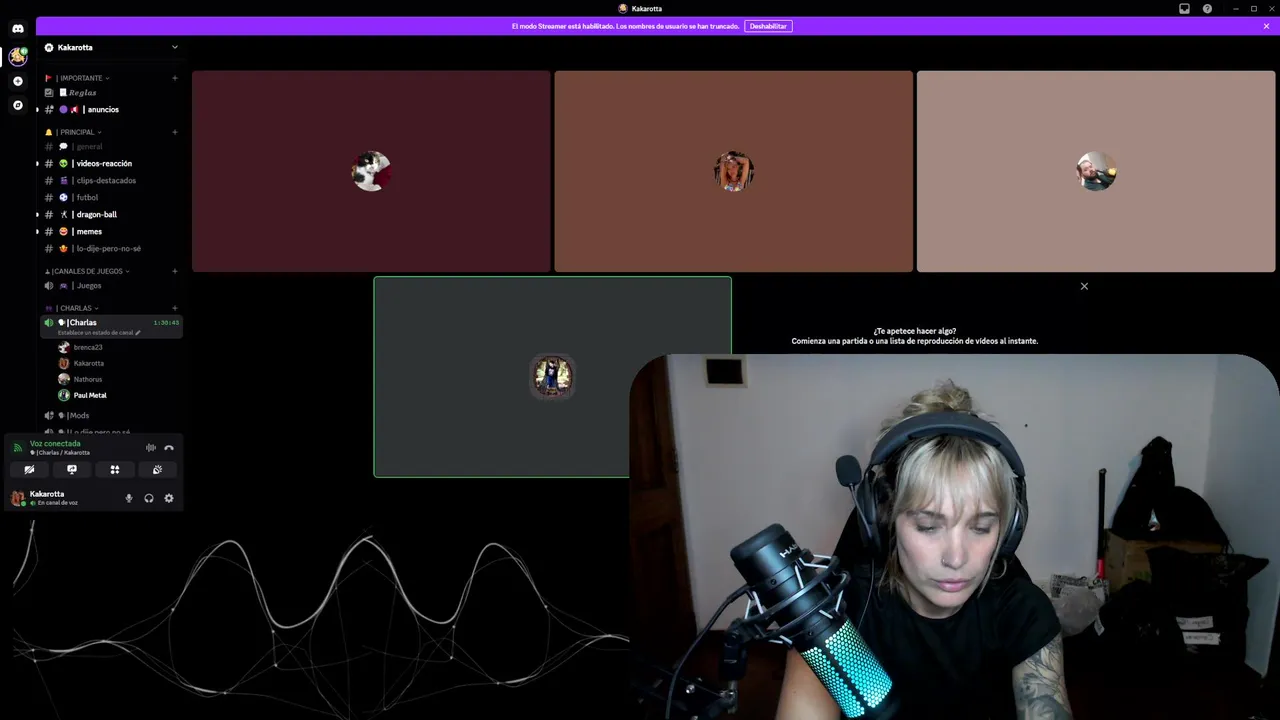
Task: Focus the cat avatar video tile
Action: (371, 171)
